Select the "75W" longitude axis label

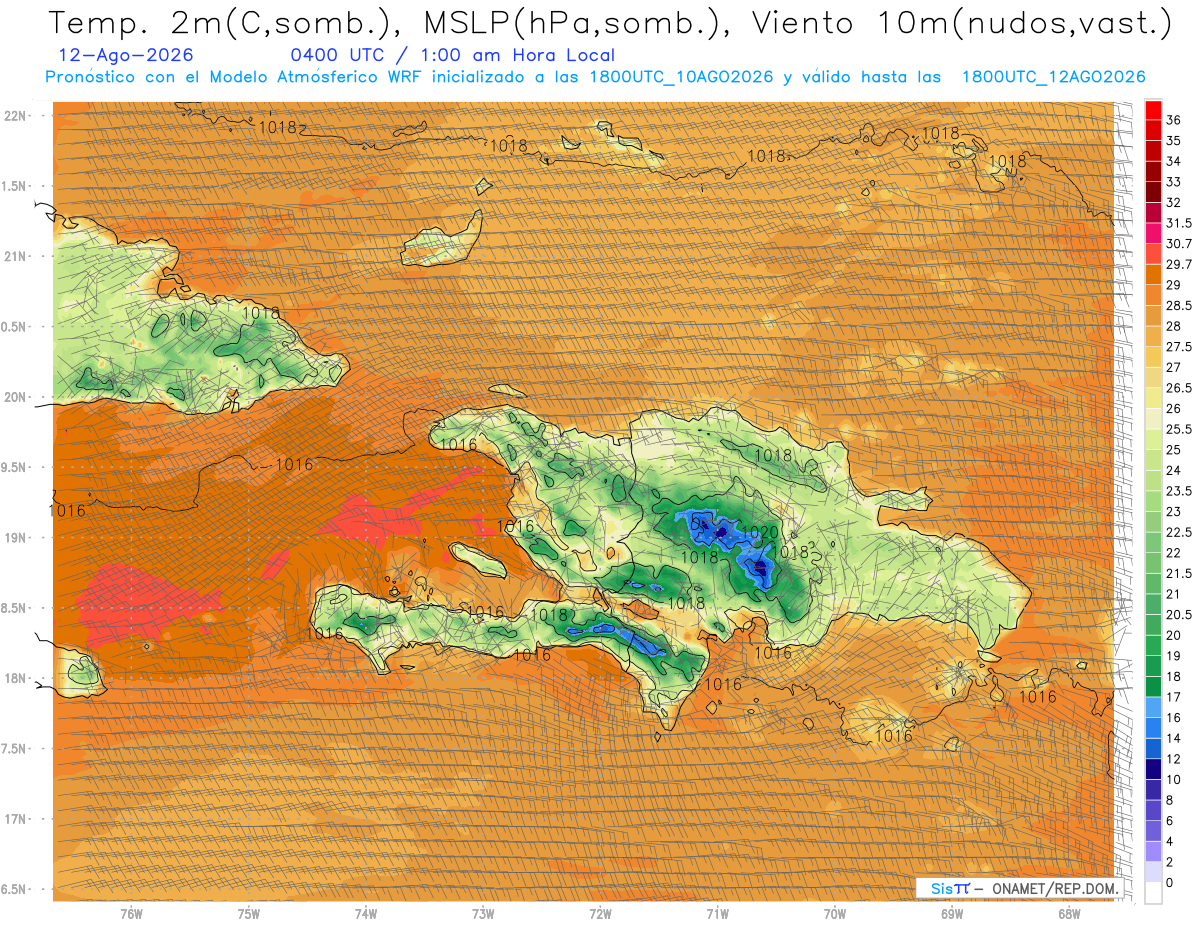(249, 913)
